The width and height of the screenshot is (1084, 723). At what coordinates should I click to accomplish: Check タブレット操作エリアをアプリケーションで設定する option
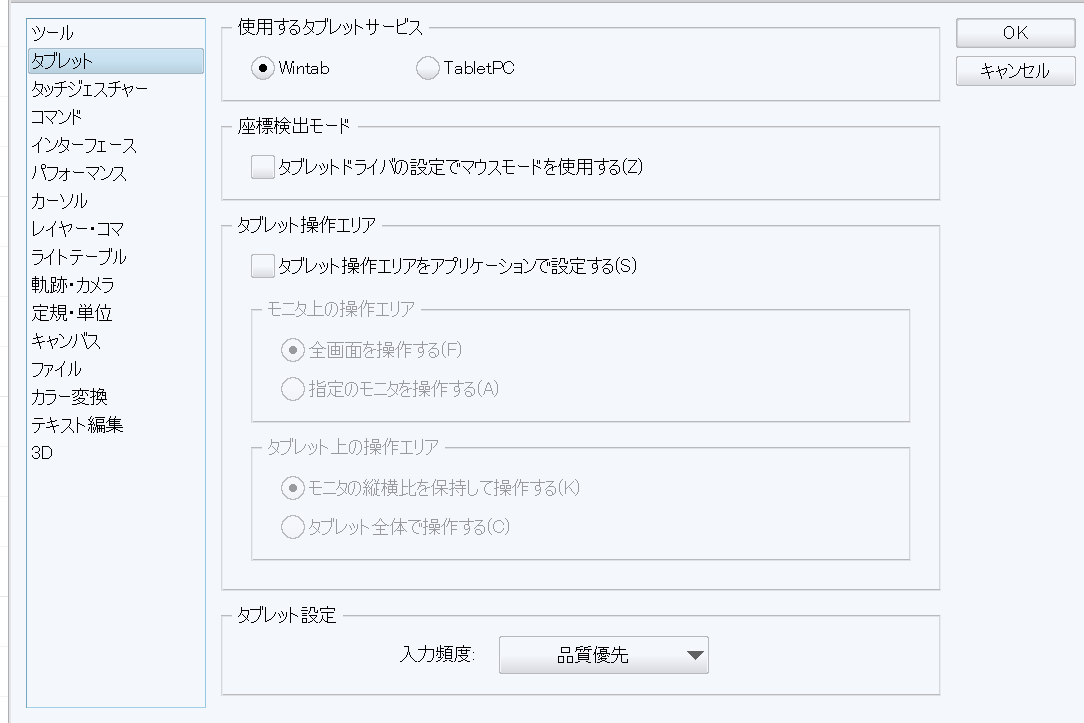[263, 265]
